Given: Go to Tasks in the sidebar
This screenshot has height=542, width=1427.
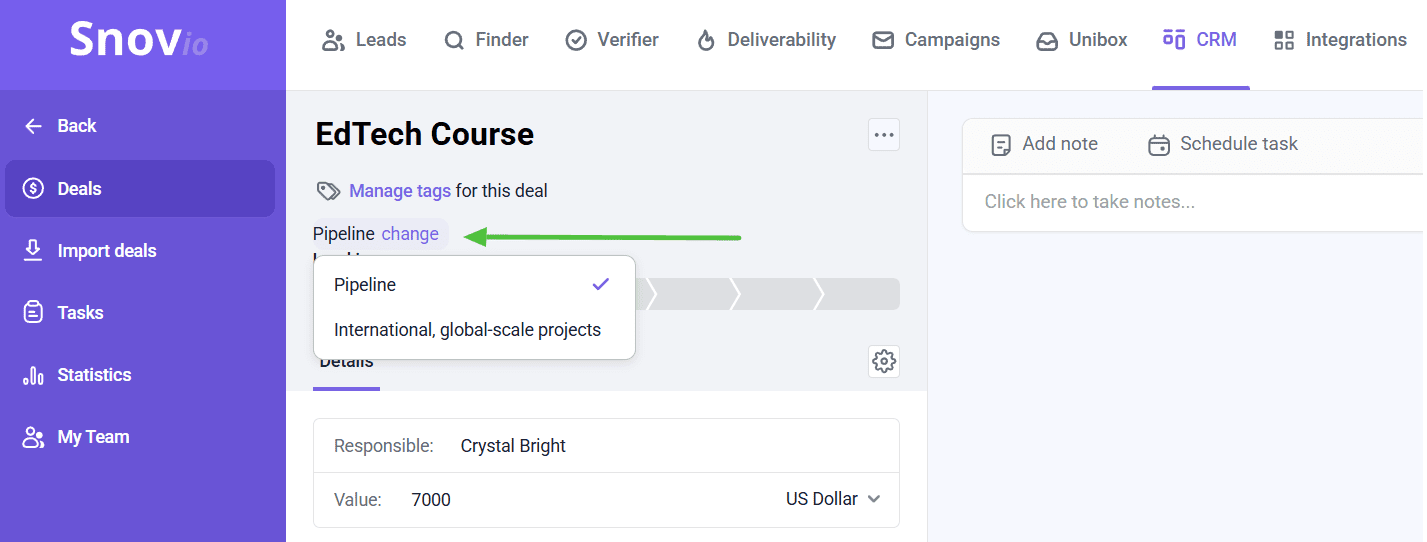Looking at the screenshot, I should pos(80,313).
